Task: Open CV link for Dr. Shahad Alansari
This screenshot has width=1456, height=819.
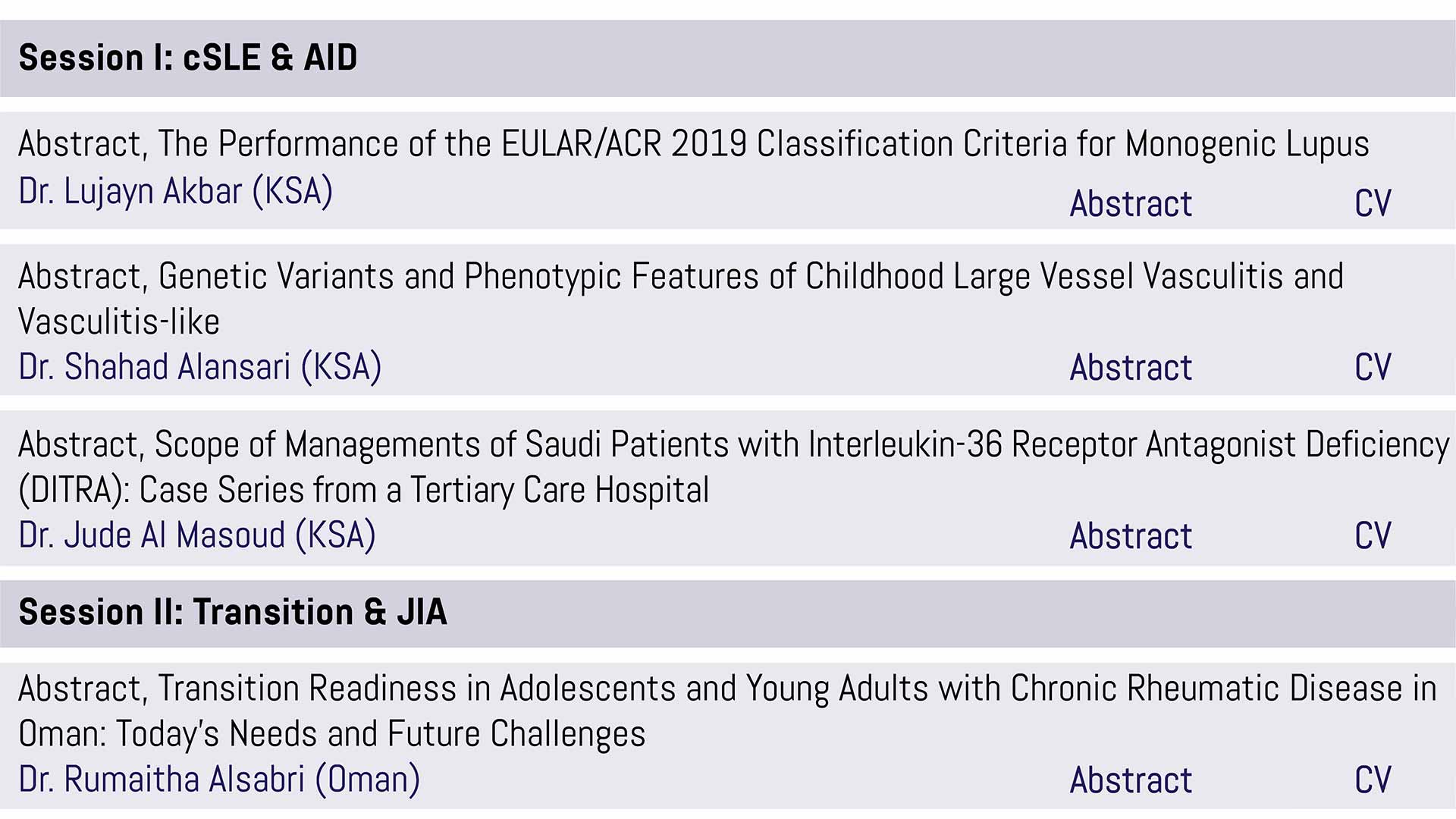Action: [1373, 367]
